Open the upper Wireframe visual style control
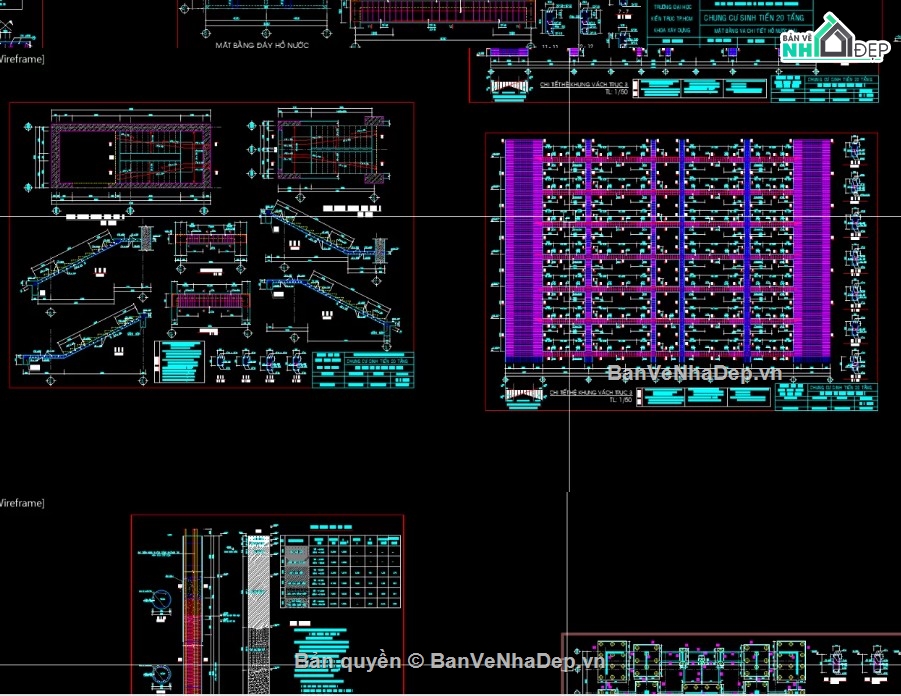The image size is (901, 696). coord(22,59)
